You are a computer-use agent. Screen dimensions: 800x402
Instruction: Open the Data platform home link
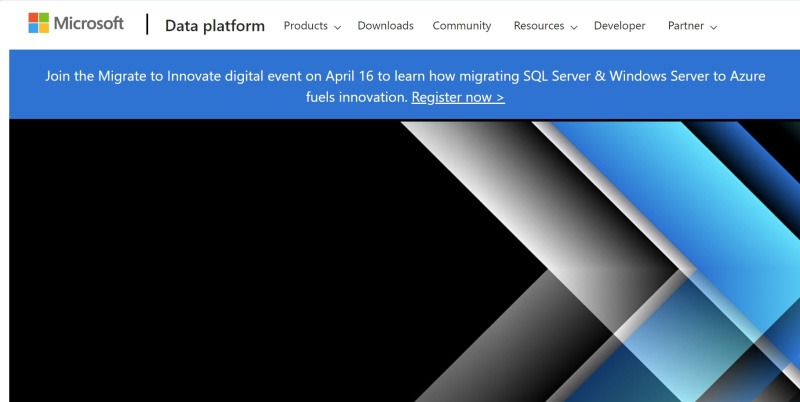click(x=215, y=26)
